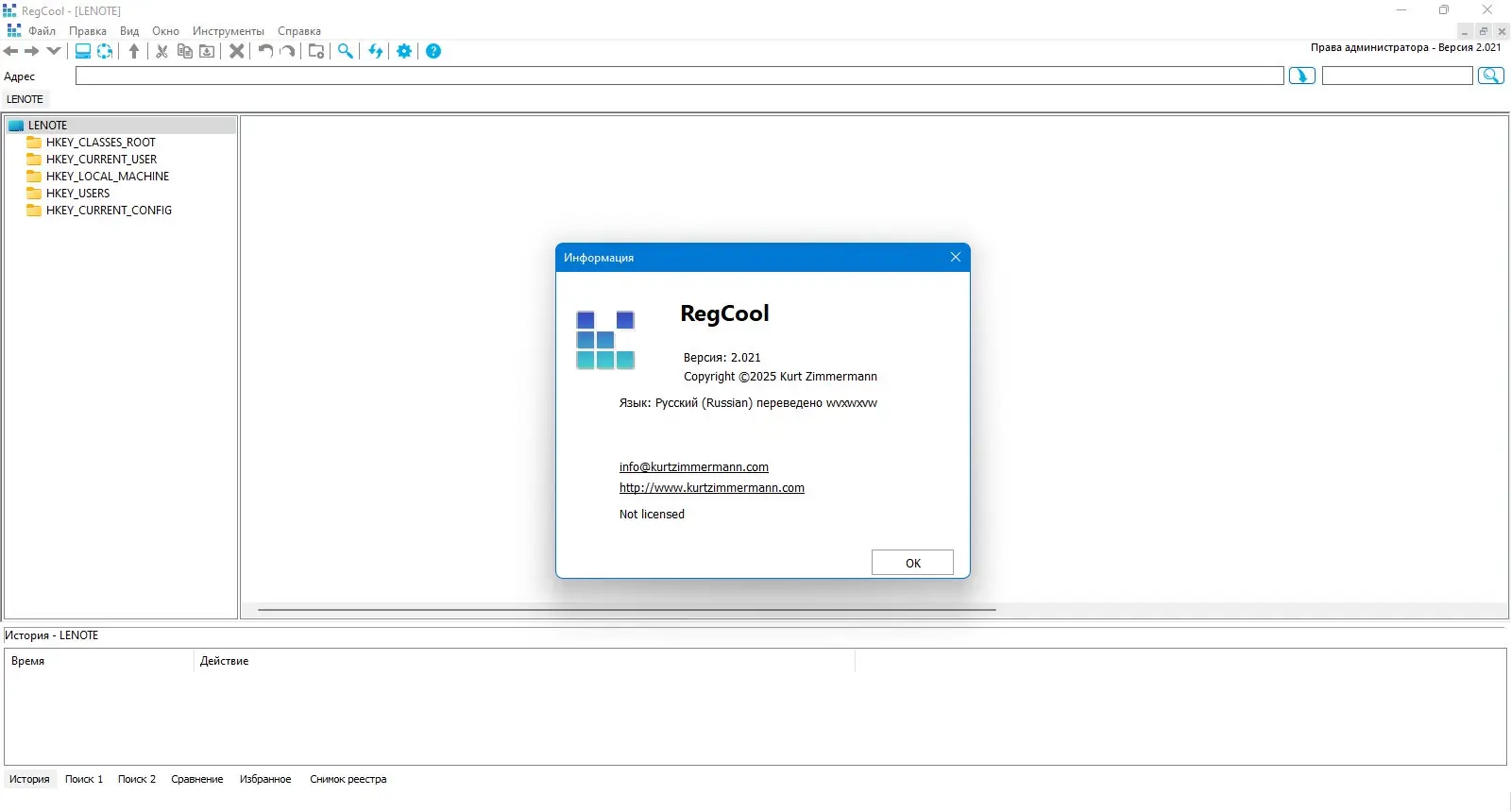Image resolution: width=1511 pixels, height=812 pixels.
Task: Go up one level with the up arrow
Action: coord(134,51)
